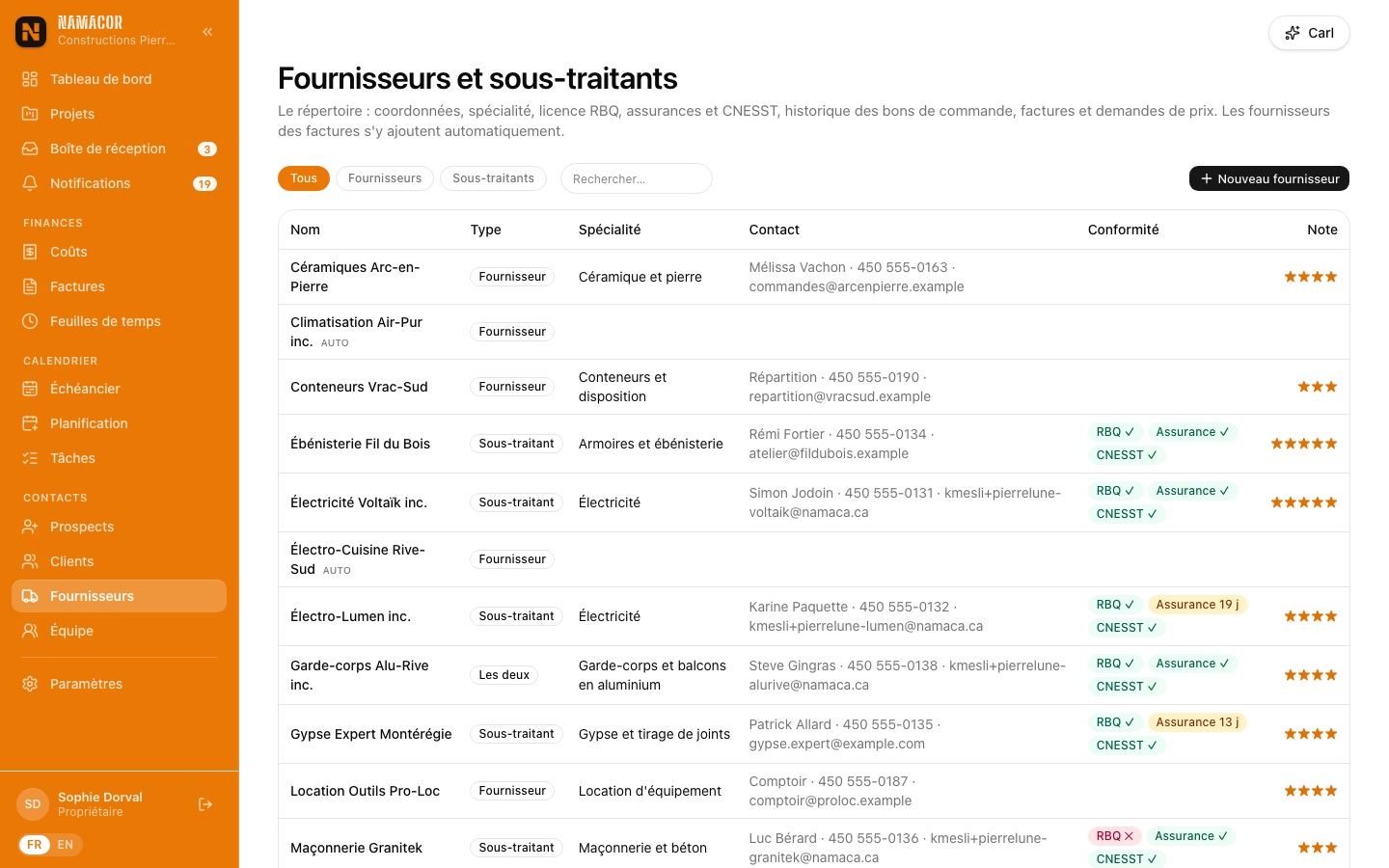Open the Clients people icon
This screenshot has width=1389, height=868.
point(30,561)
